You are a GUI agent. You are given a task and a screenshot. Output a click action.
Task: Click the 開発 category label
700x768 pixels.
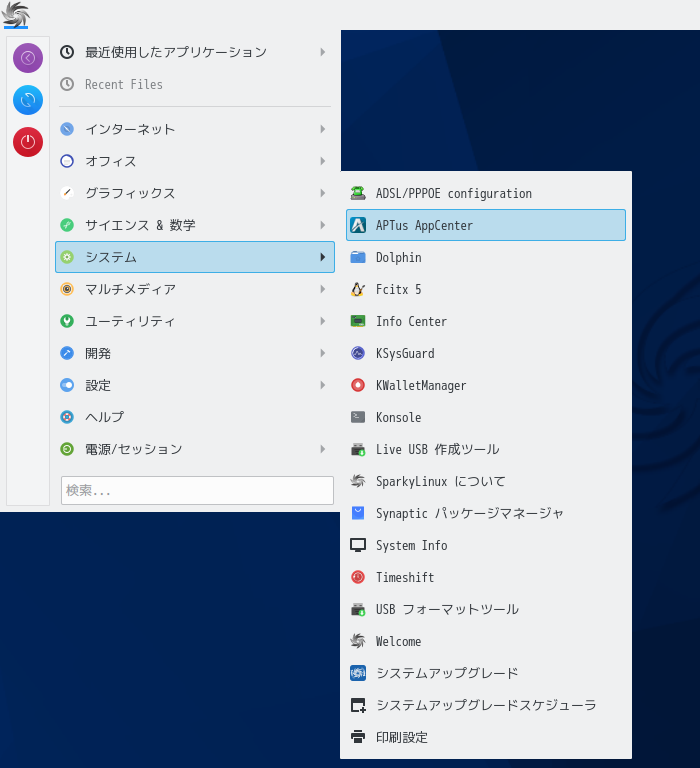[98, 353]
